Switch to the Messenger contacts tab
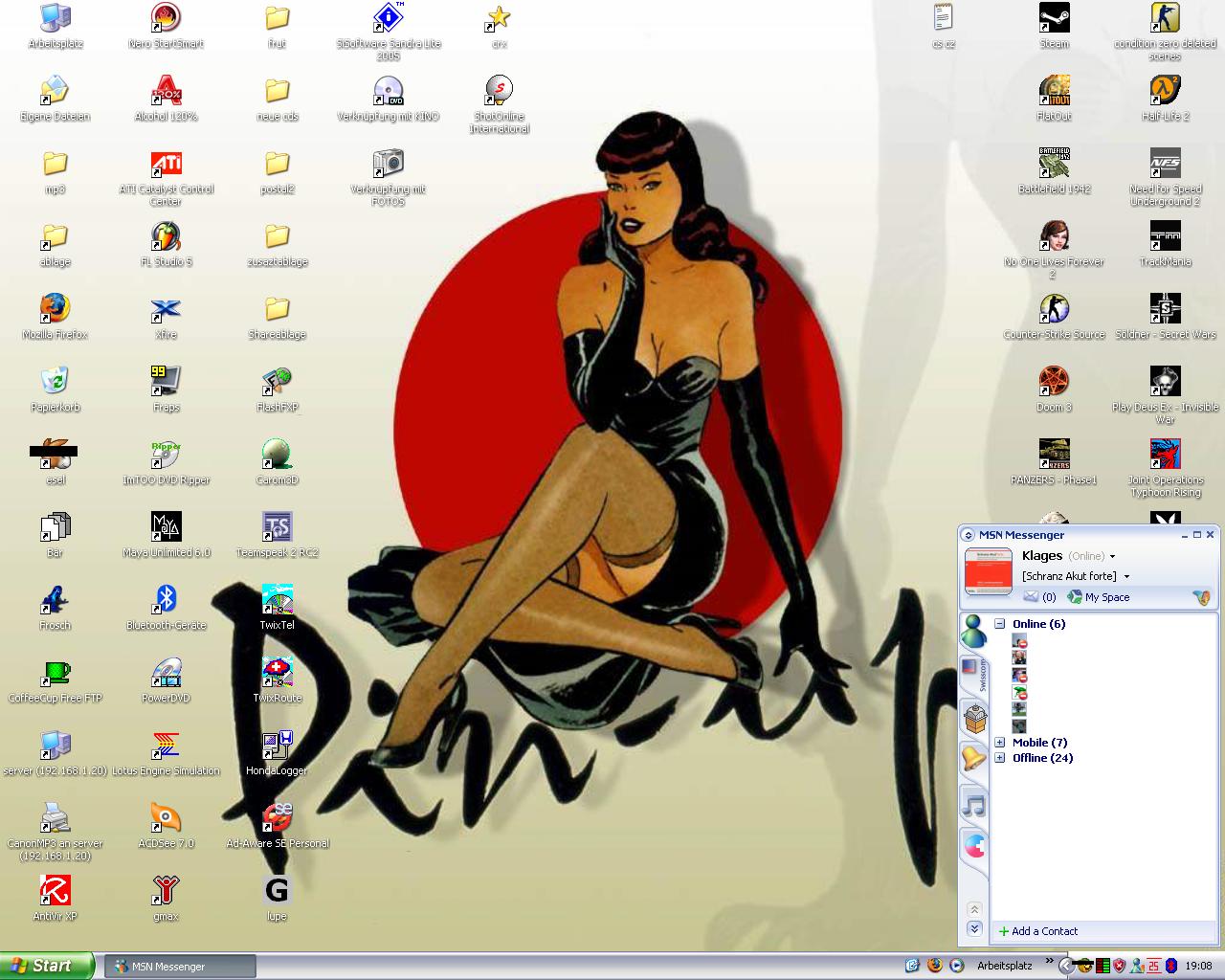The image size is (1225, 980). coord(973,633)
